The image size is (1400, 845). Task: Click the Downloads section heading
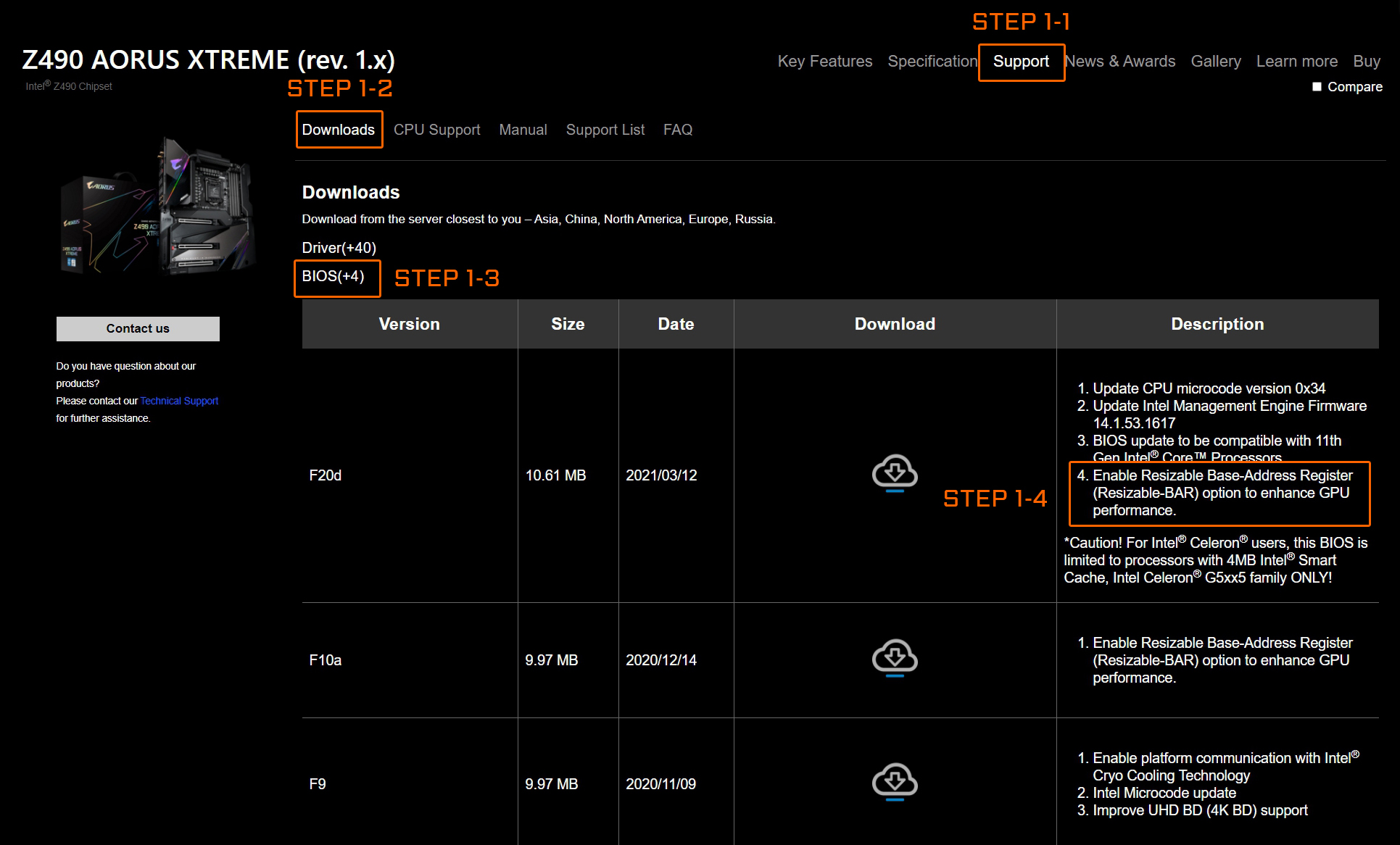pyautogui.click(x=351, y=192)
